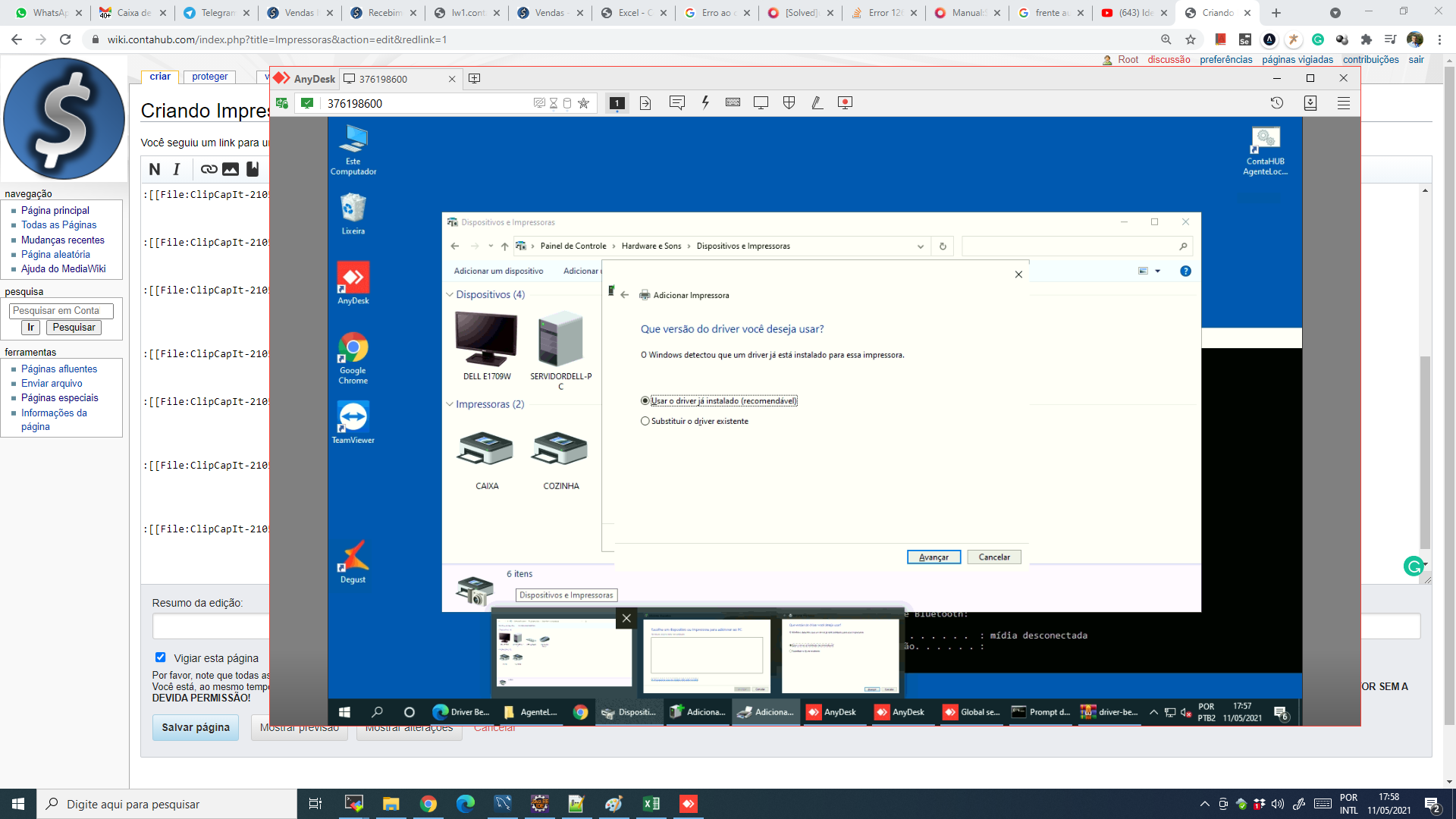Click the wiki insert link icon
This screenshot has height=819, width=1456.
(x=209, y=169)
